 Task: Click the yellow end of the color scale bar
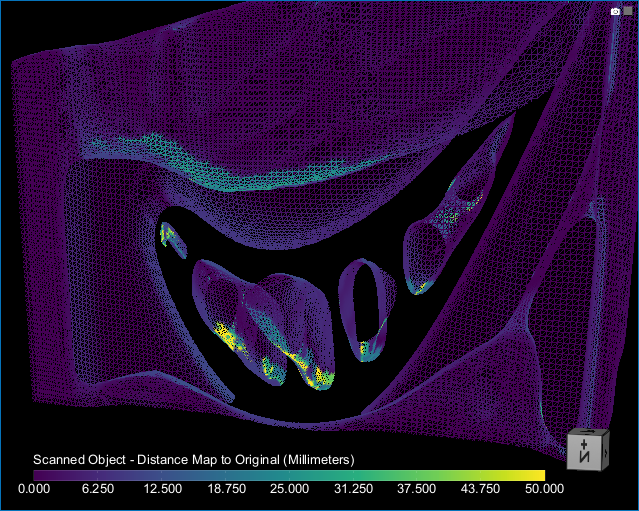click(538, 475)
